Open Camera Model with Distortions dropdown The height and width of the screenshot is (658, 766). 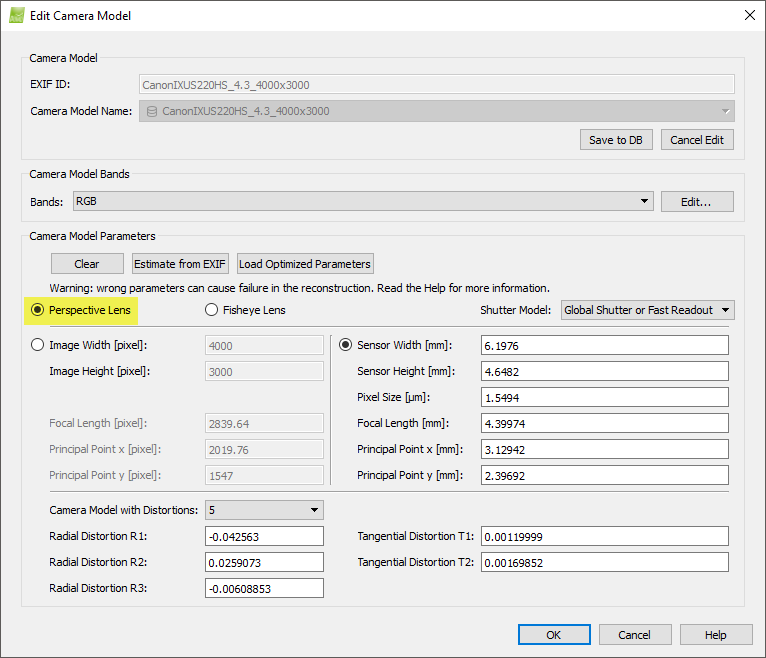[x=263, y=510]
